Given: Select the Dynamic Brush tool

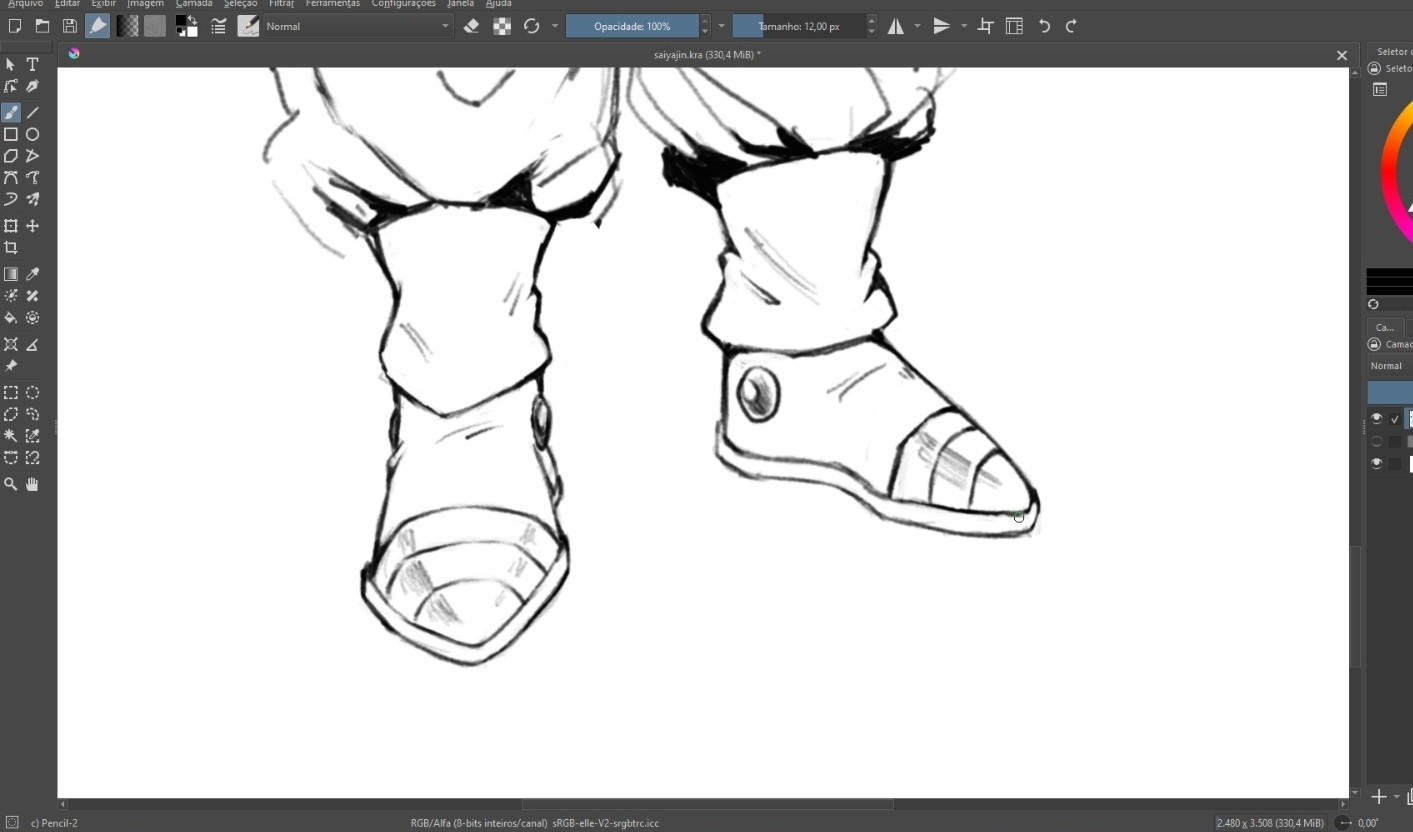Looking at the screenshot, I should (x=11, y=199).
